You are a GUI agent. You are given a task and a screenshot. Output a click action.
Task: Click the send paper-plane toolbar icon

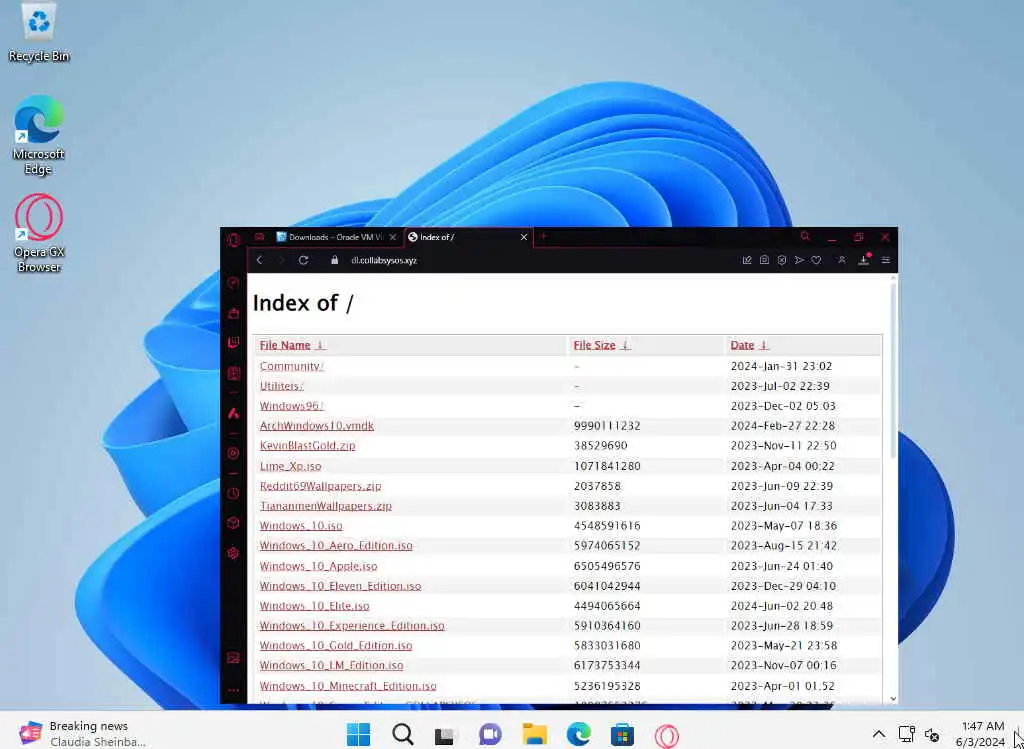(x=799, y=260)
